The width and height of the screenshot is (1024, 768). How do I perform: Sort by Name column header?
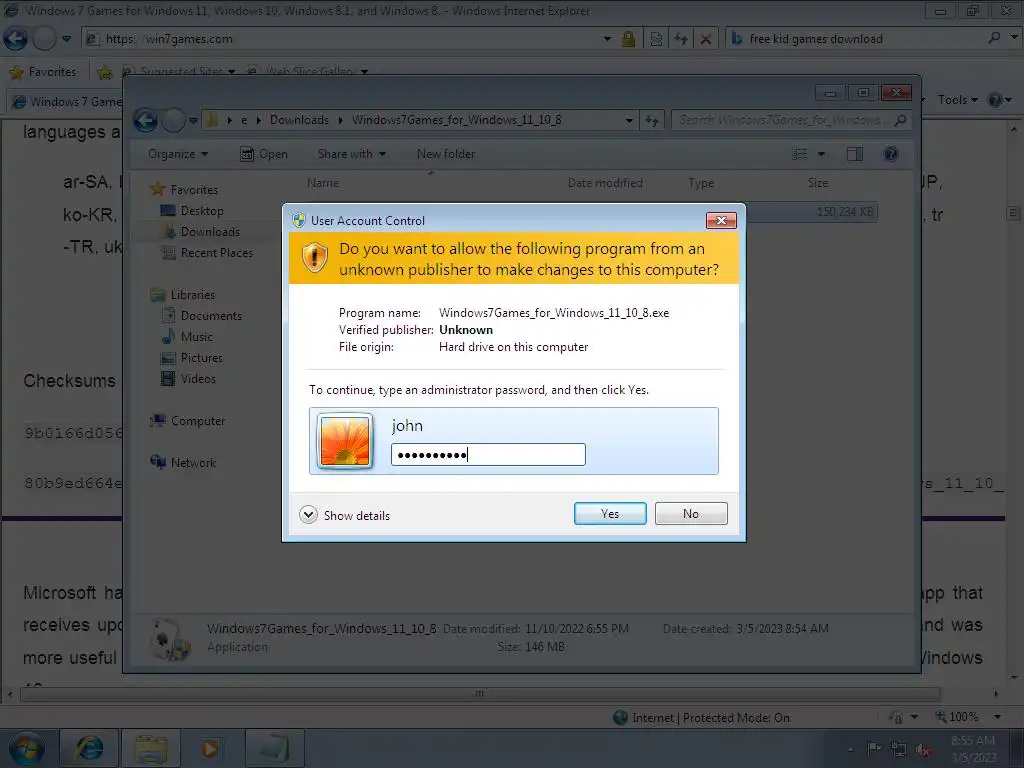[x=323, y=183]
